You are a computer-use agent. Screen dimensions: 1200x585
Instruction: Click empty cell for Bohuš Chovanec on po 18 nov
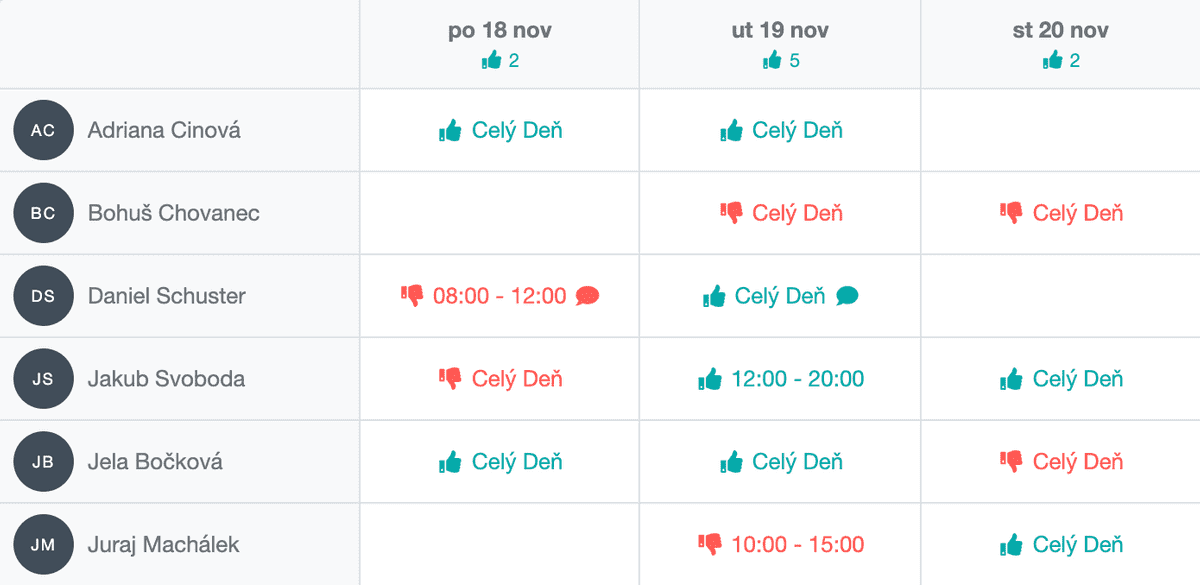(500, 212)
